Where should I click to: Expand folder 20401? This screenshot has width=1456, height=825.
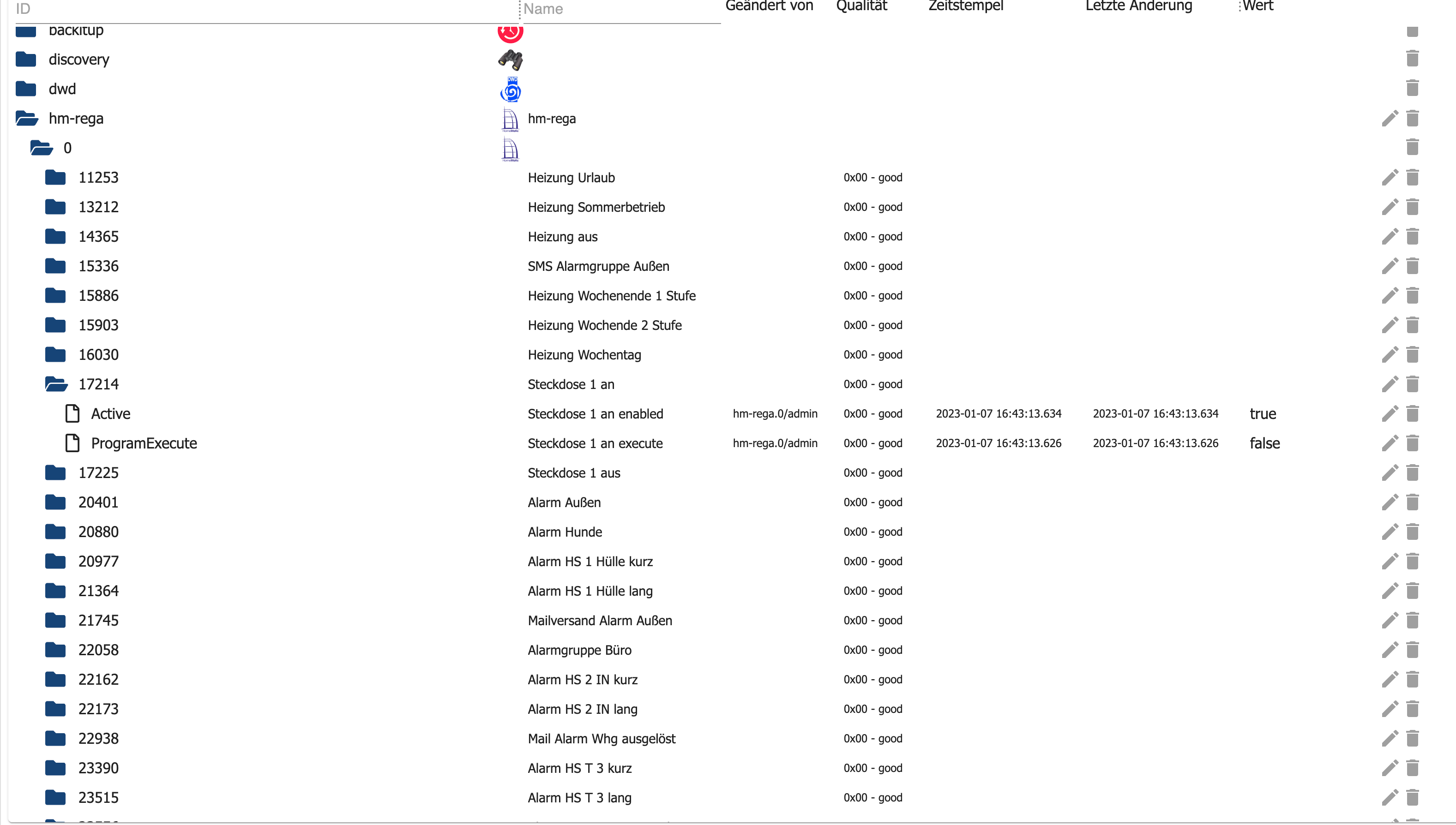pyautogui.click(x=55, y=502)
